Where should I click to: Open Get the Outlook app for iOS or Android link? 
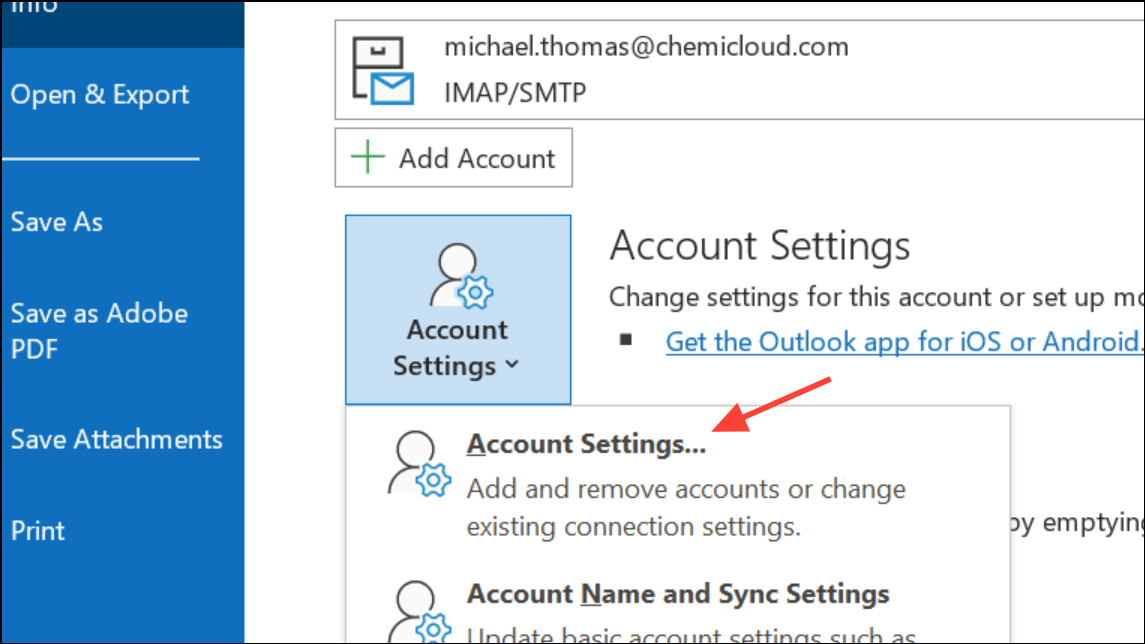click(x=905, y=342)
